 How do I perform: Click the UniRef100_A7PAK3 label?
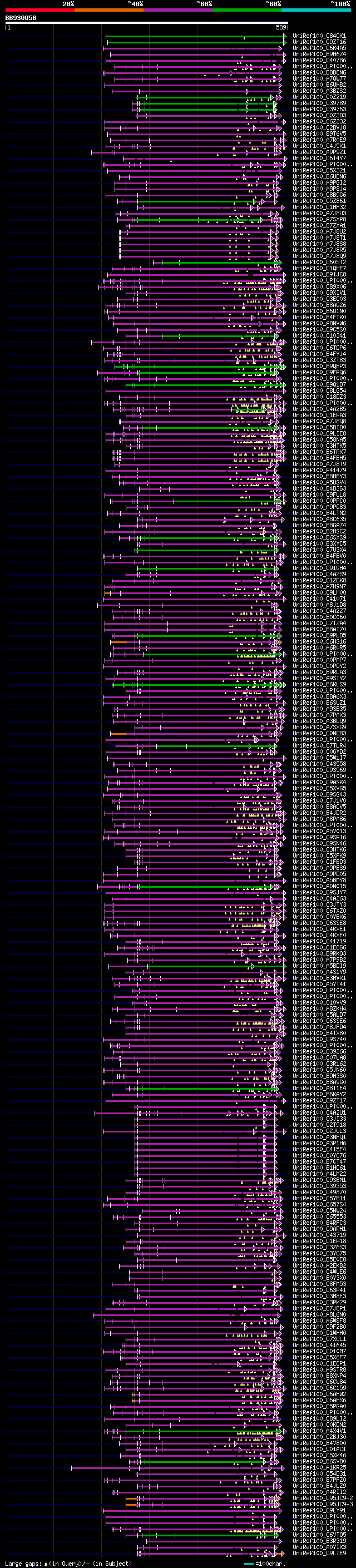[319, 715]
